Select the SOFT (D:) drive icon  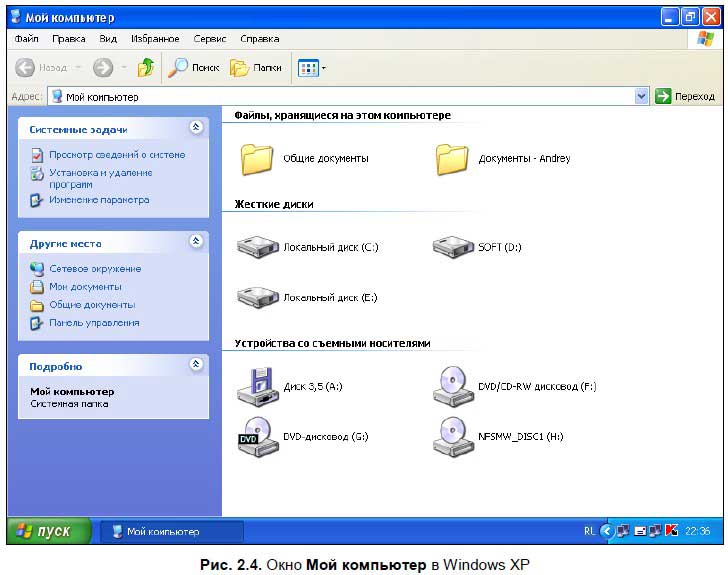(452, 247)
